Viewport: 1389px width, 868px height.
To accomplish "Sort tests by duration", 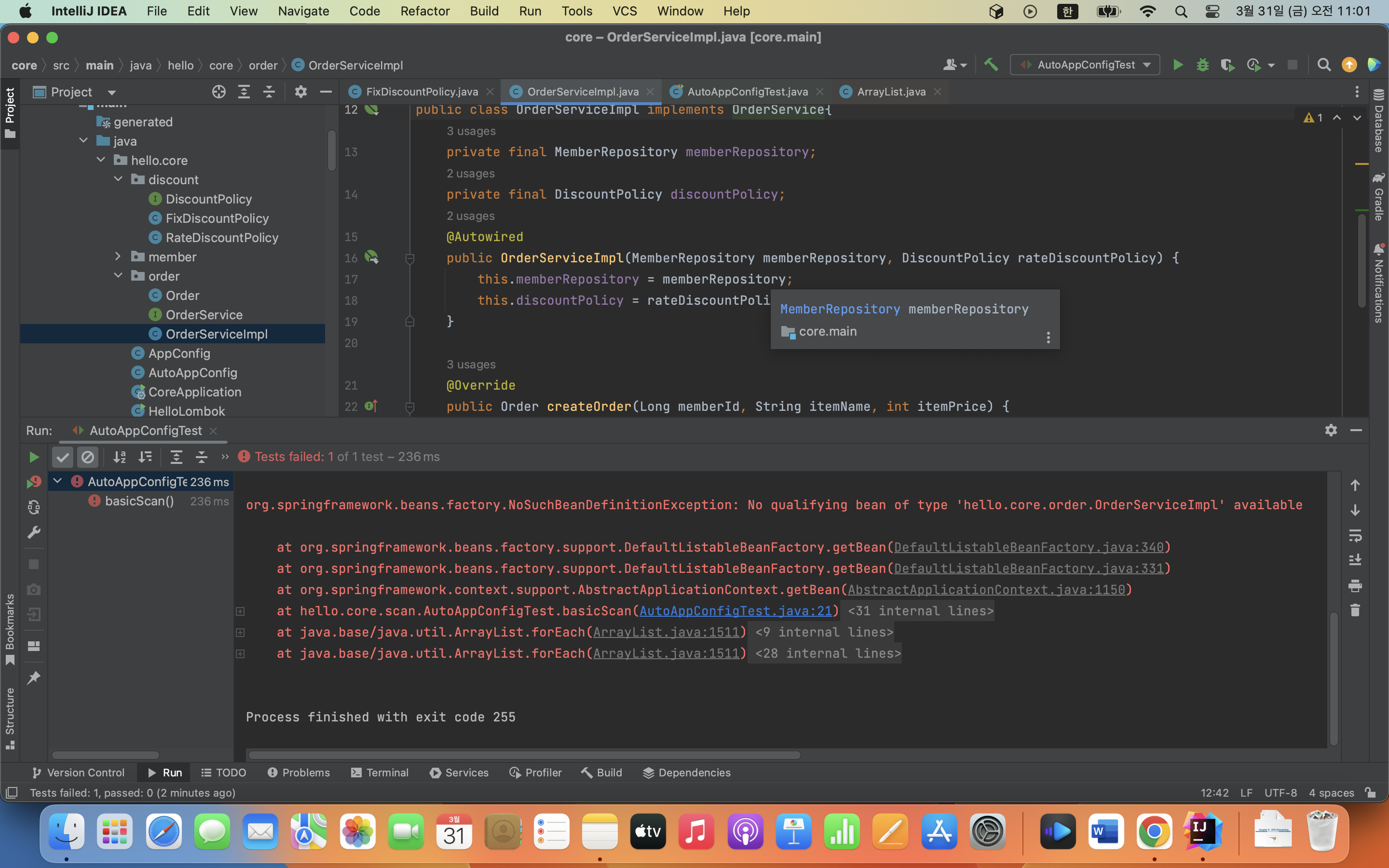I will [x=145, y=457].
